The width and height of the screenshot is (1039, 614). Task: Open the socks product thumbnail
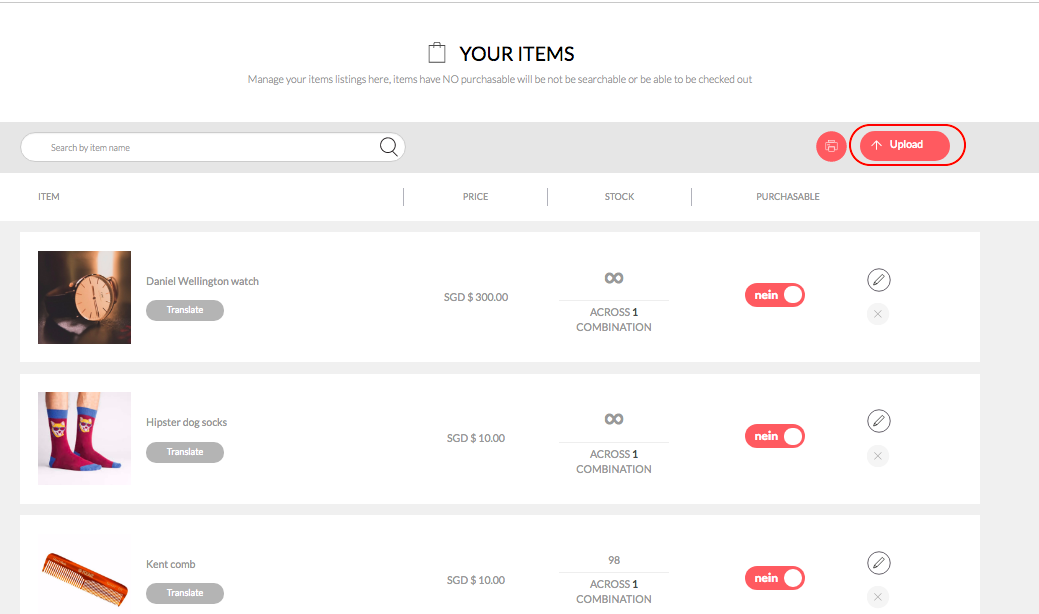pyautogui.click(x=84, y=438)
